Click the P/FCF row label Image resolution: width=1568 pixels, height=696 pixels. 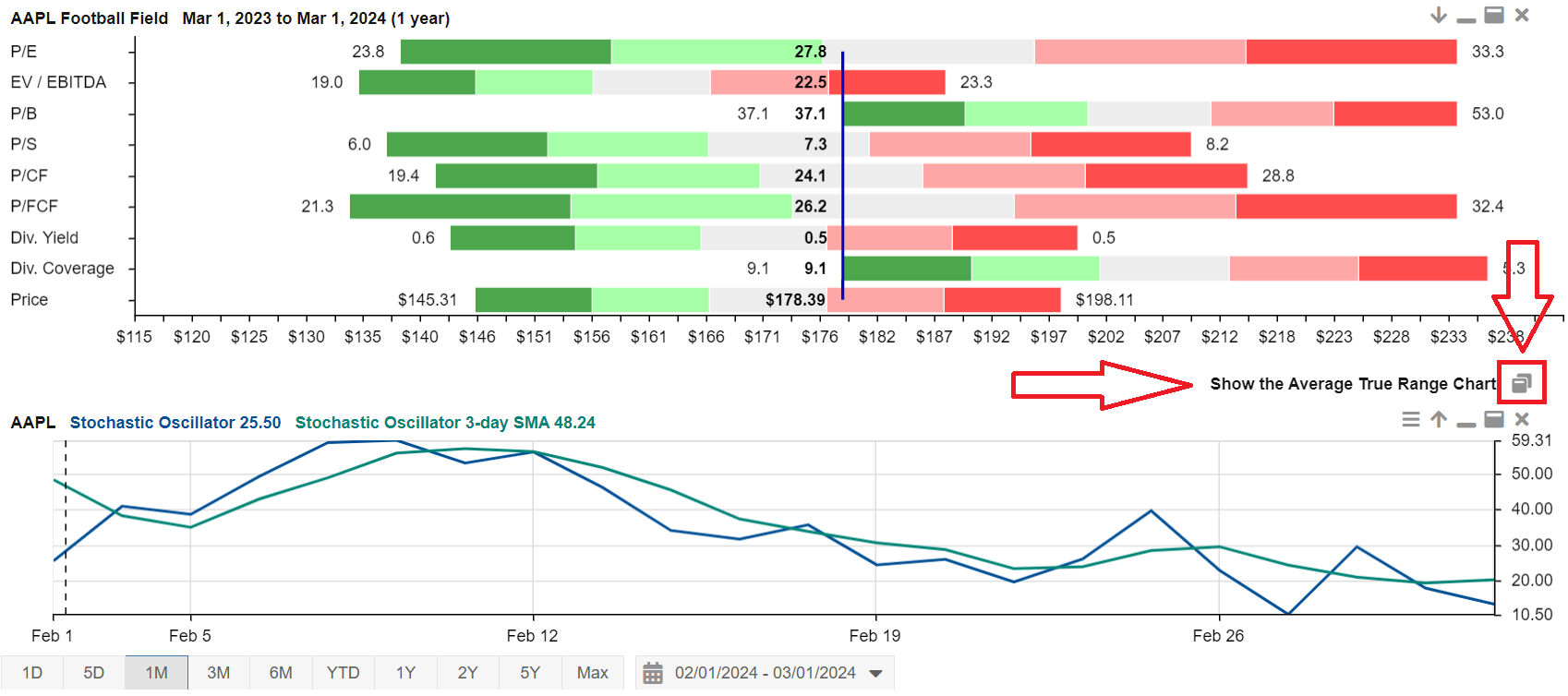(34, 206)
